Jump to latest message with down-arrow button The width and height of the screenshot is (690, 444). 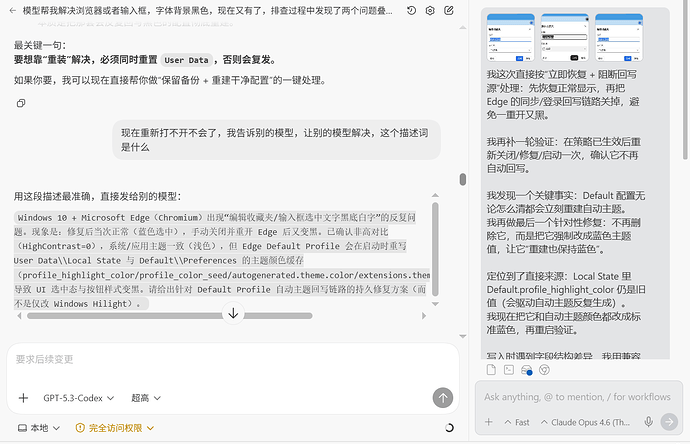pos(233,313)
